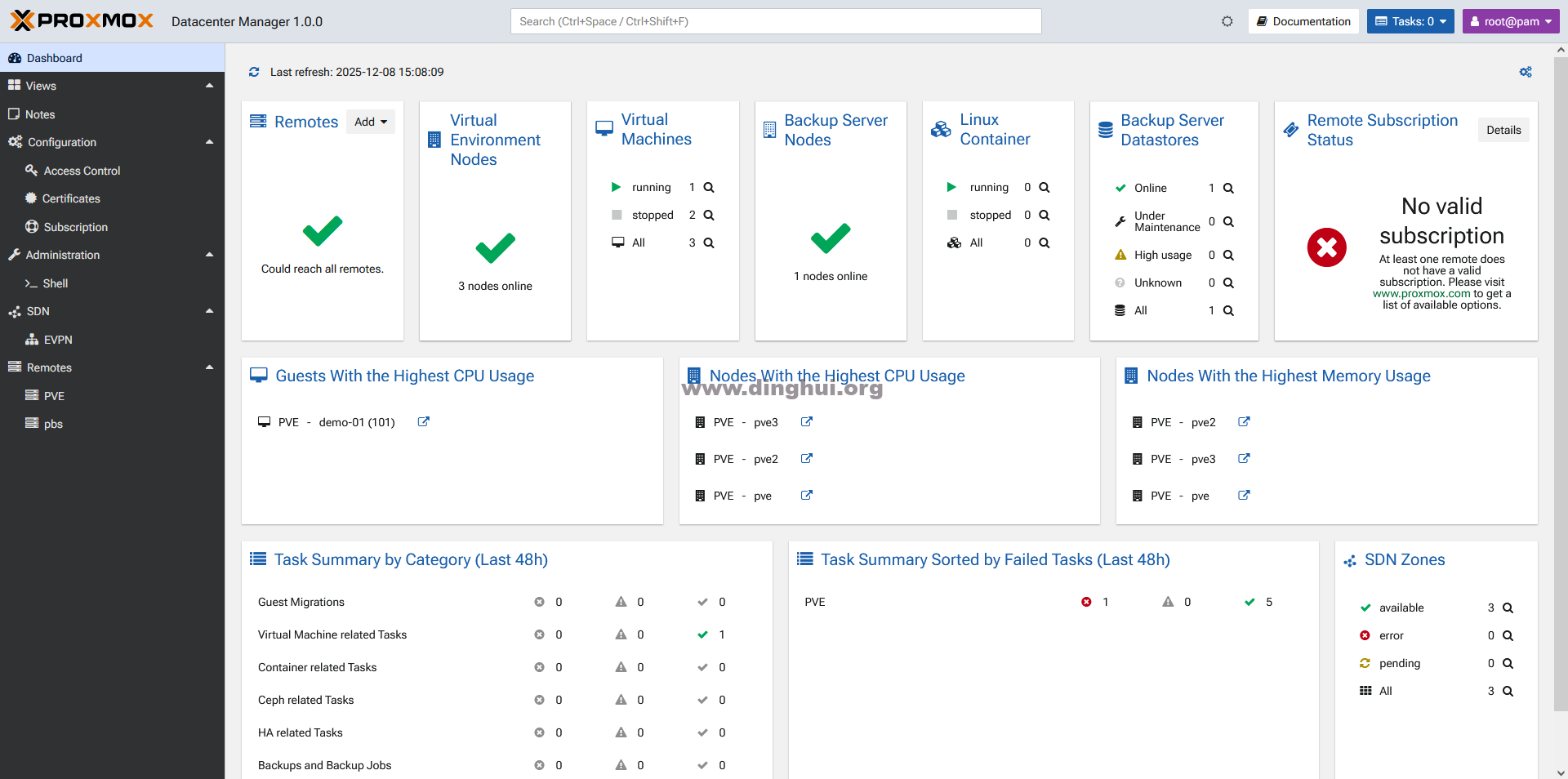
Task: Focus the search input field
Action: (x=775, y=21)
